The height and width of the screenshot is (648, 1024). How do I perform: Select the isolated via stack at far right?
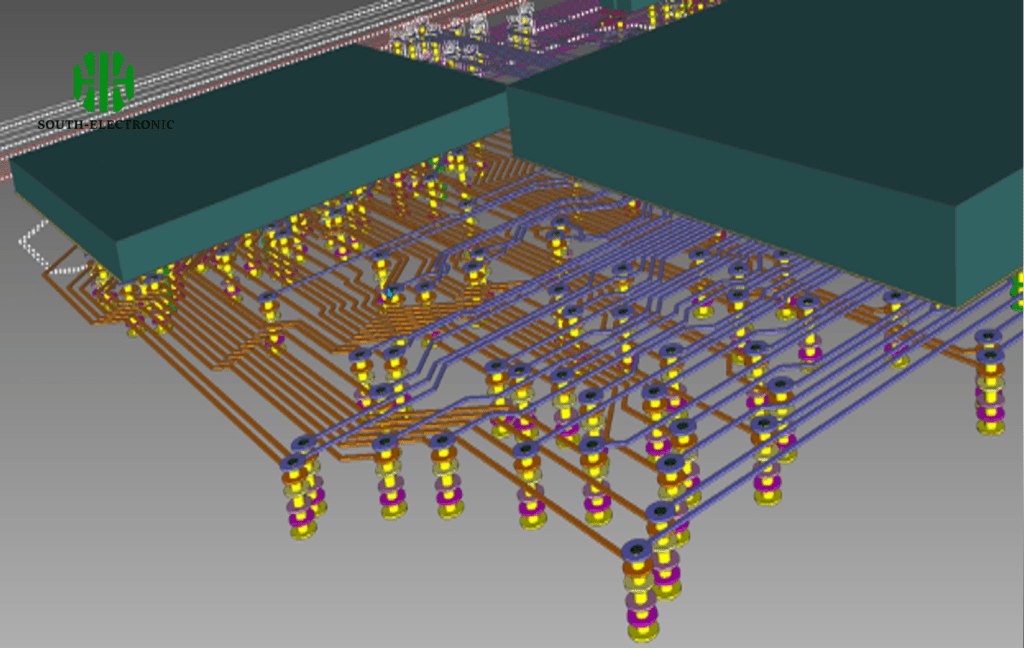(x=990, y=385)
